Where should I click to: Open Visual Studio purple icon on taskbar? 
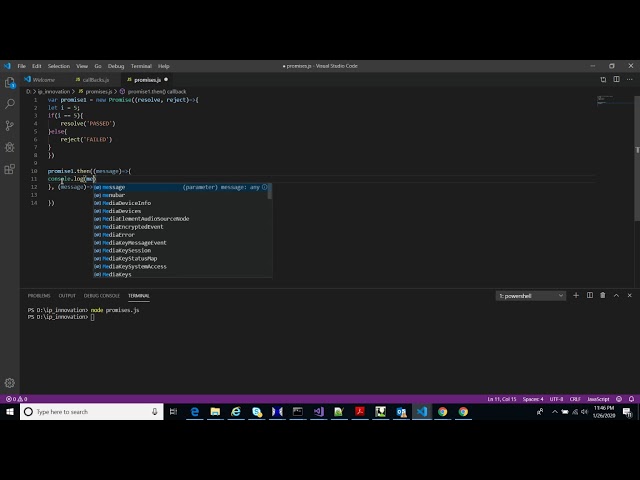tap(318, 411)
